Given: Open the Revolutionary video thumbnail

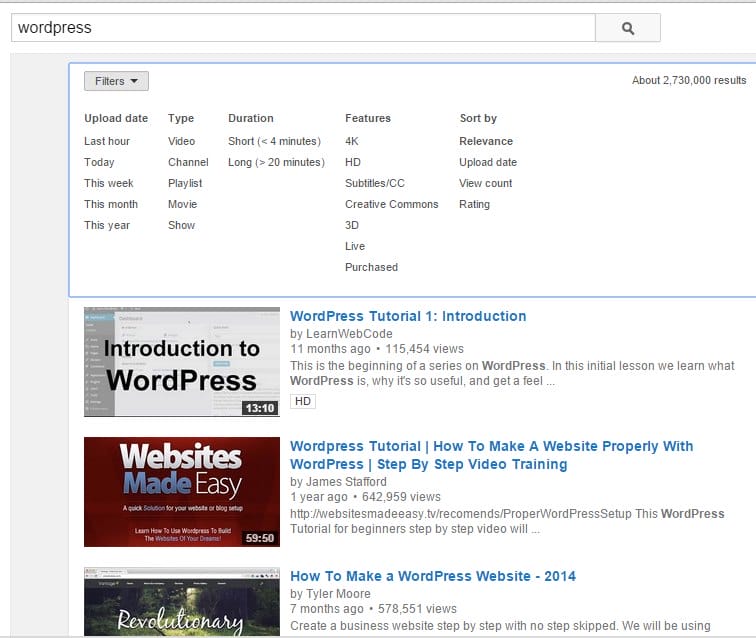Looking at the screenshot, I should pyautogui.click(x=182, y=602).
